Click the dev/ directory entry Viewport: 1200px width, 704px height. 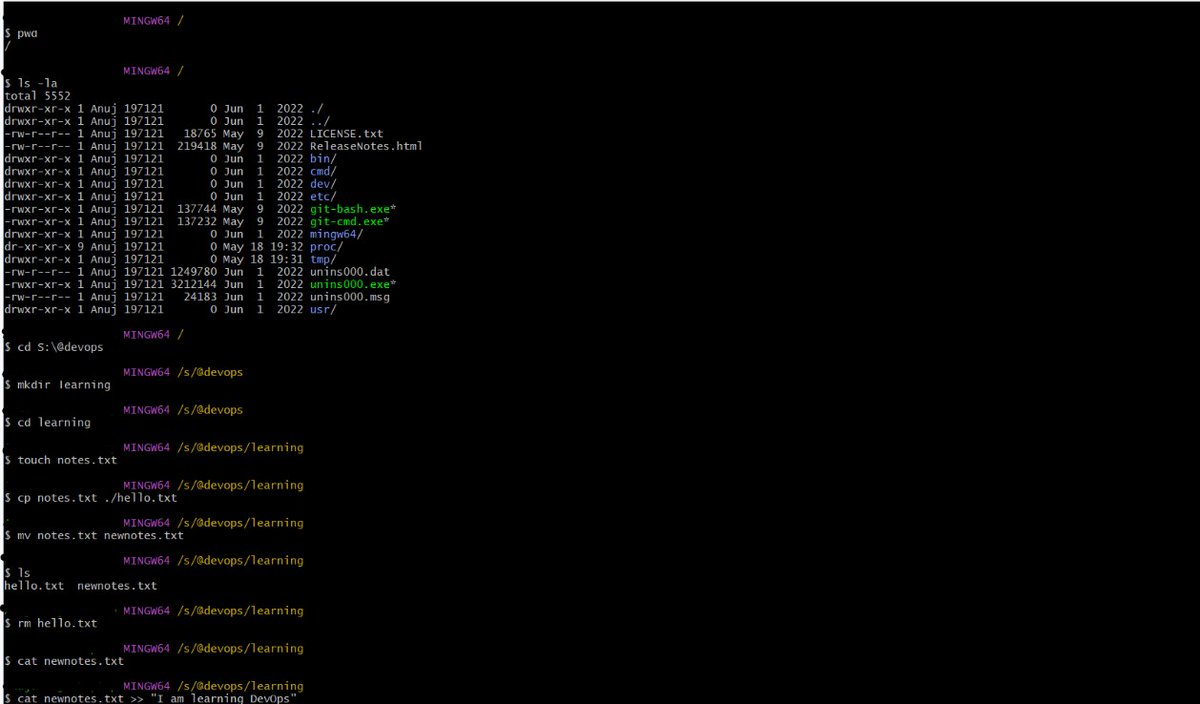323,184
